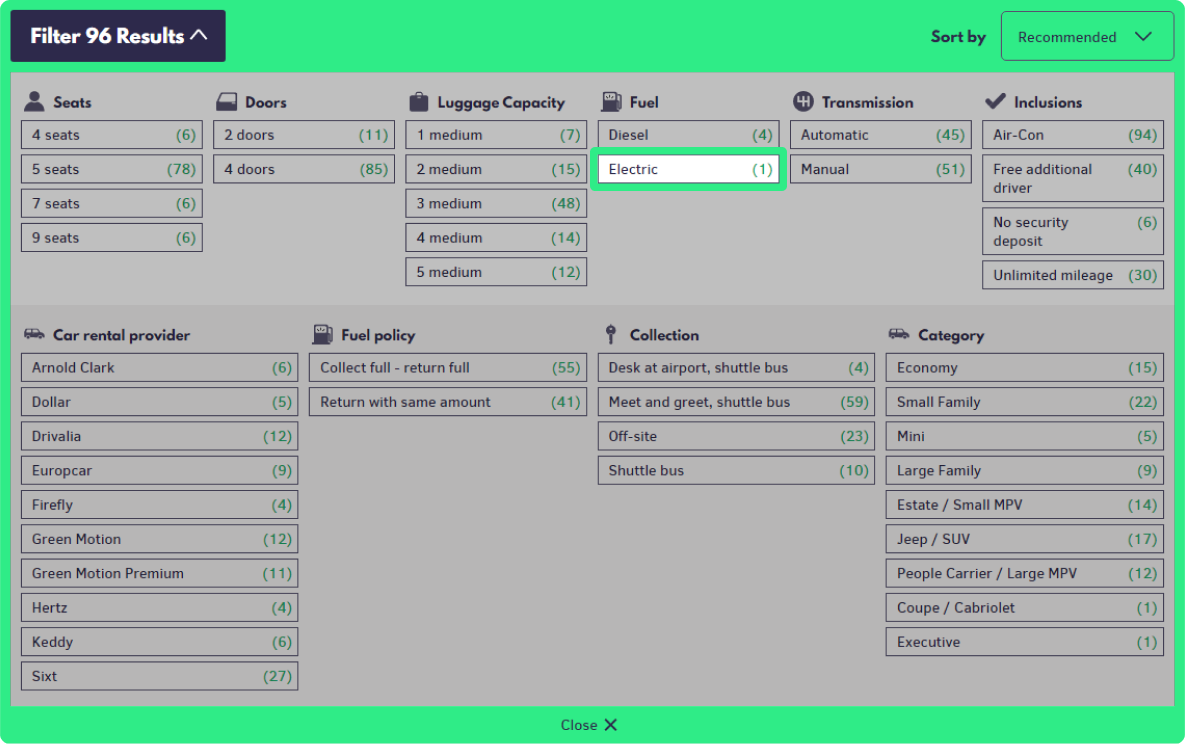The height and width of the screenshot is (744, 1185).
Task: Filter by Unlimited mileage inclusion
Action: pos(1073,275)
